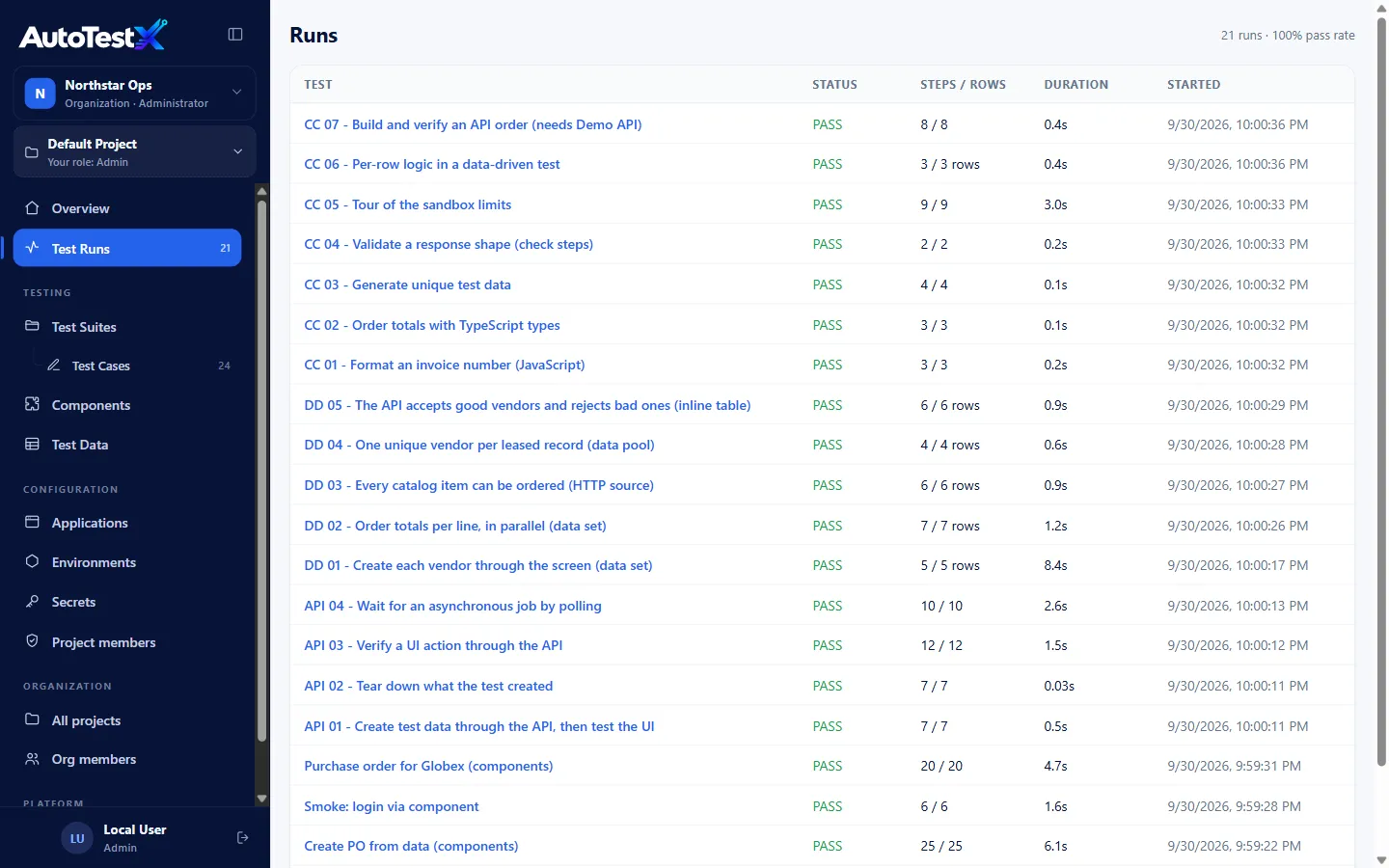Expand the Northstar Ops organization switcher
Viewport: 1389px width, 868px height.
coord(135,94)
